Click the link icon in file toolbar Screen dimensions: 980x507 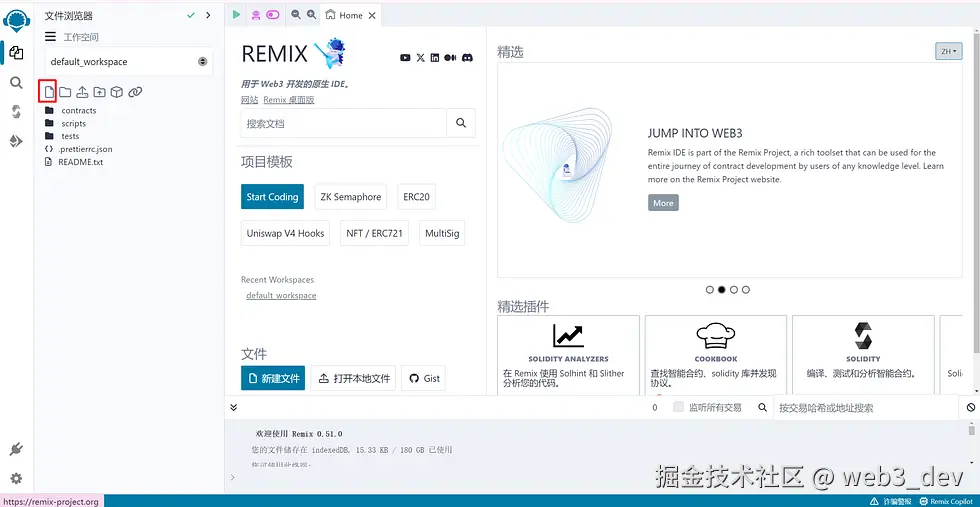pyautogui.click(x=135, y=92)
